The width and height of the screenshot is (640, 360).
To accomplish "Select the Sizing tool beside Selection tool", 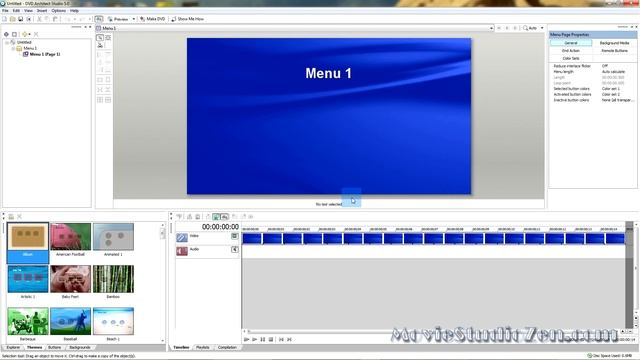I will click(x=108, y=38).
